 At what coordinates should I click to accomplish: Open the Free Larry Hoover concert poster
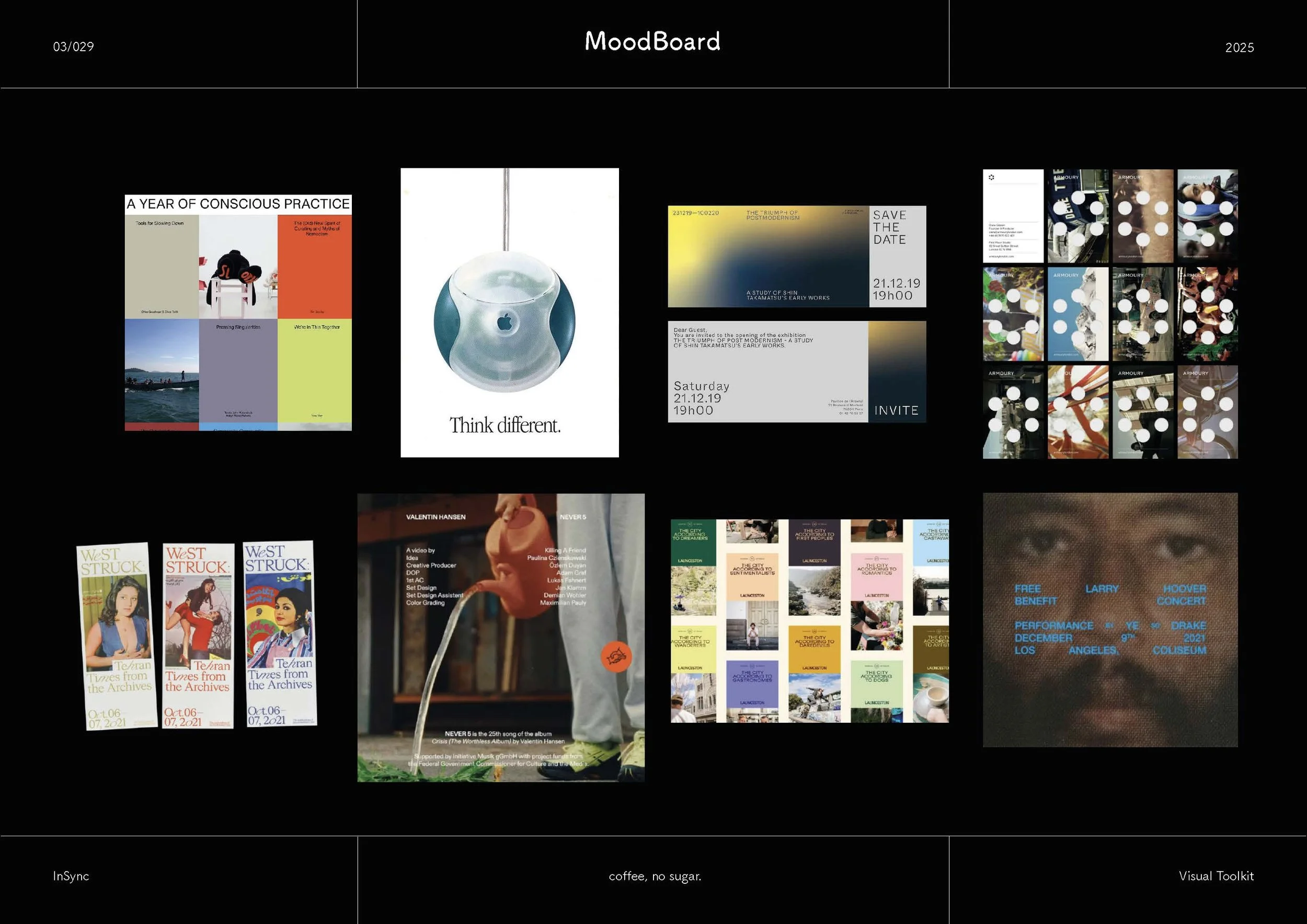pyautogui.click(x=1110, y=620)
